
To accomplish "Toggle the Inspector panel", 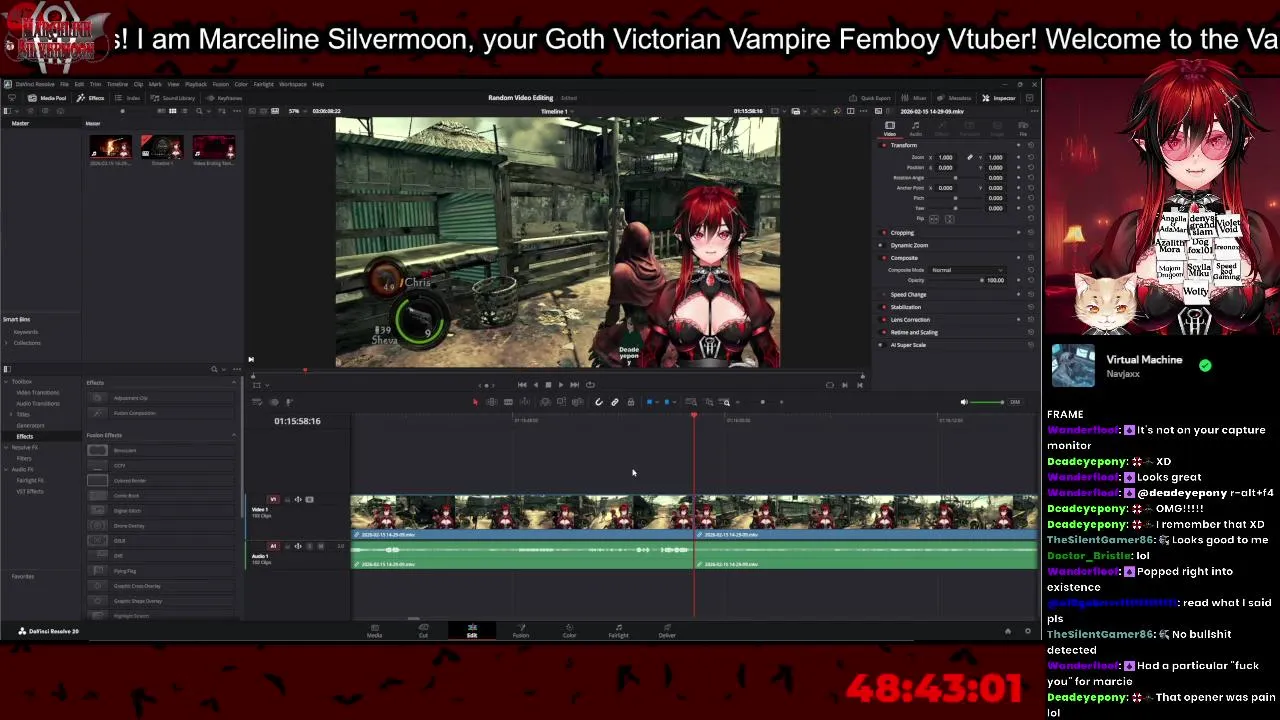I will [x=998, y=98].
